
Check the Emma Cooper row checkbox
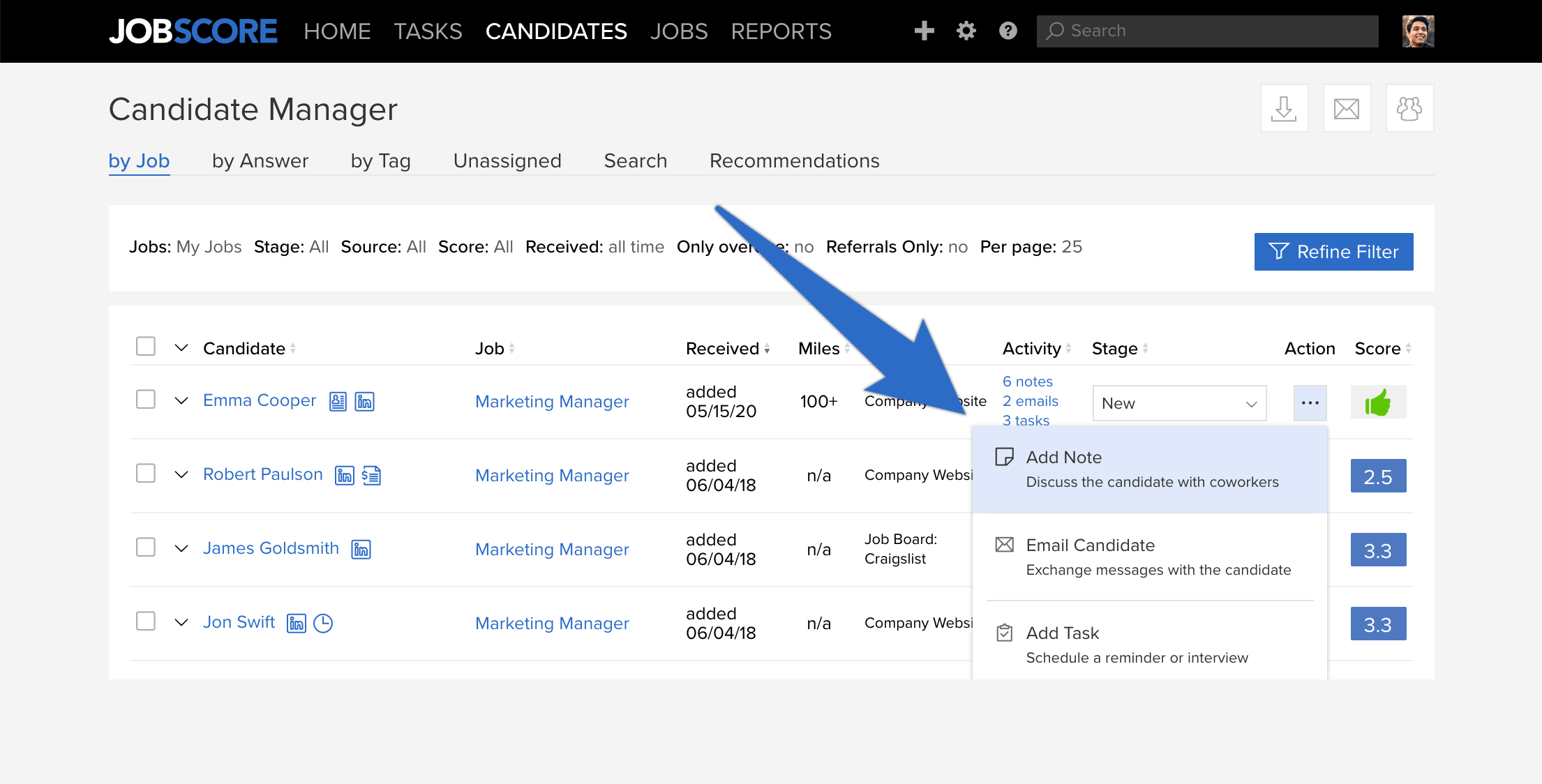[x=145, y=399]
